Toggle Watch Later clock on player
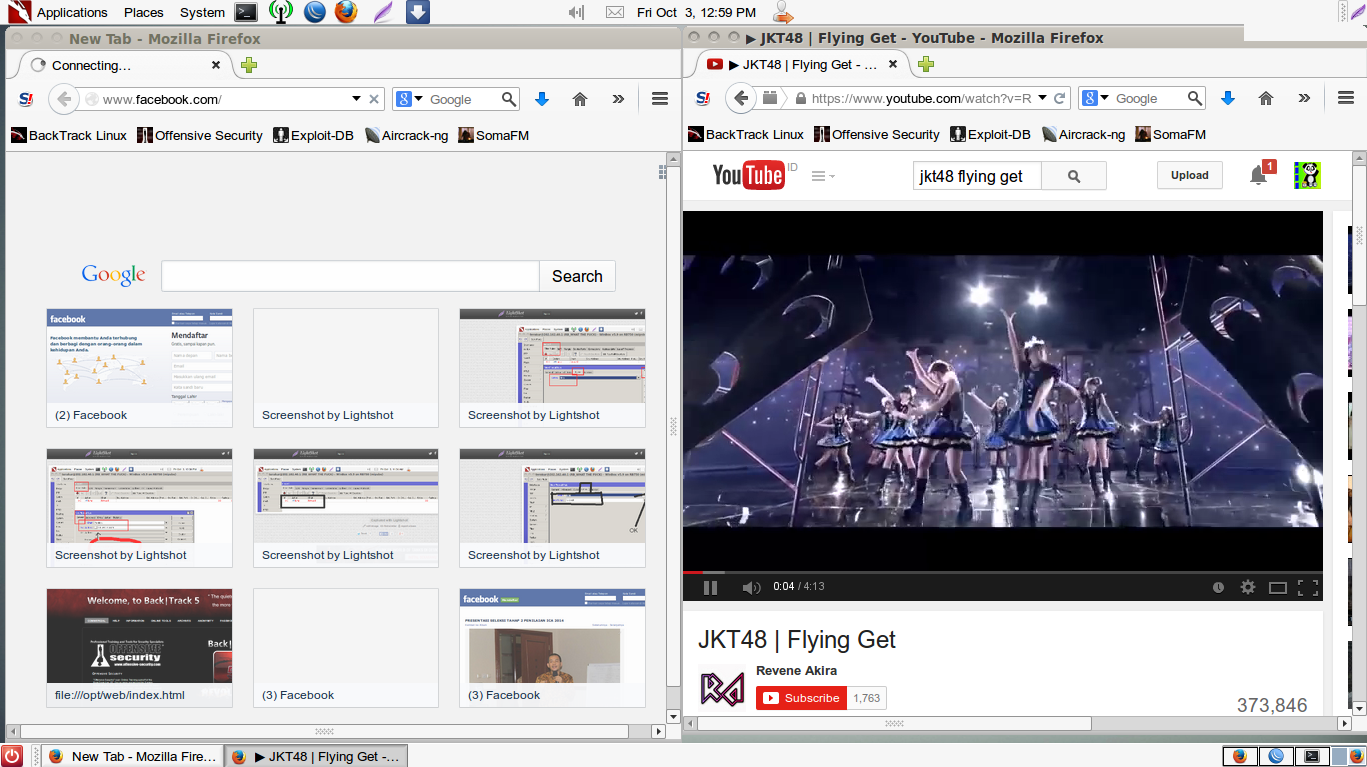 (x=1218, y=588)
